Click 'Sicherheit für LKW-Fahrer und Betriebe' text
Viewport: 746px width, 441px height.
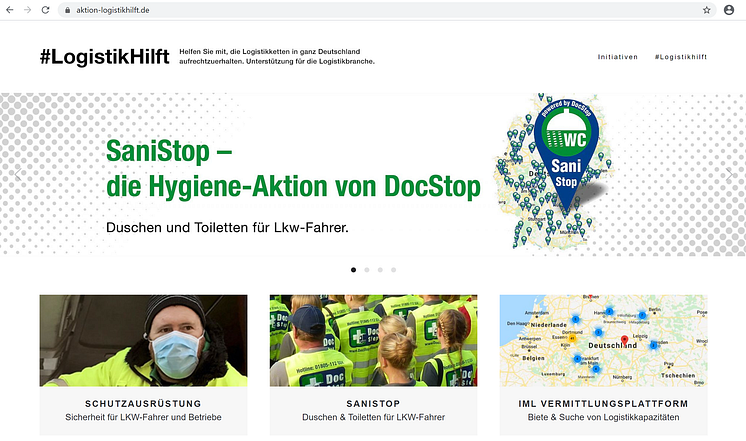(143, 417)
